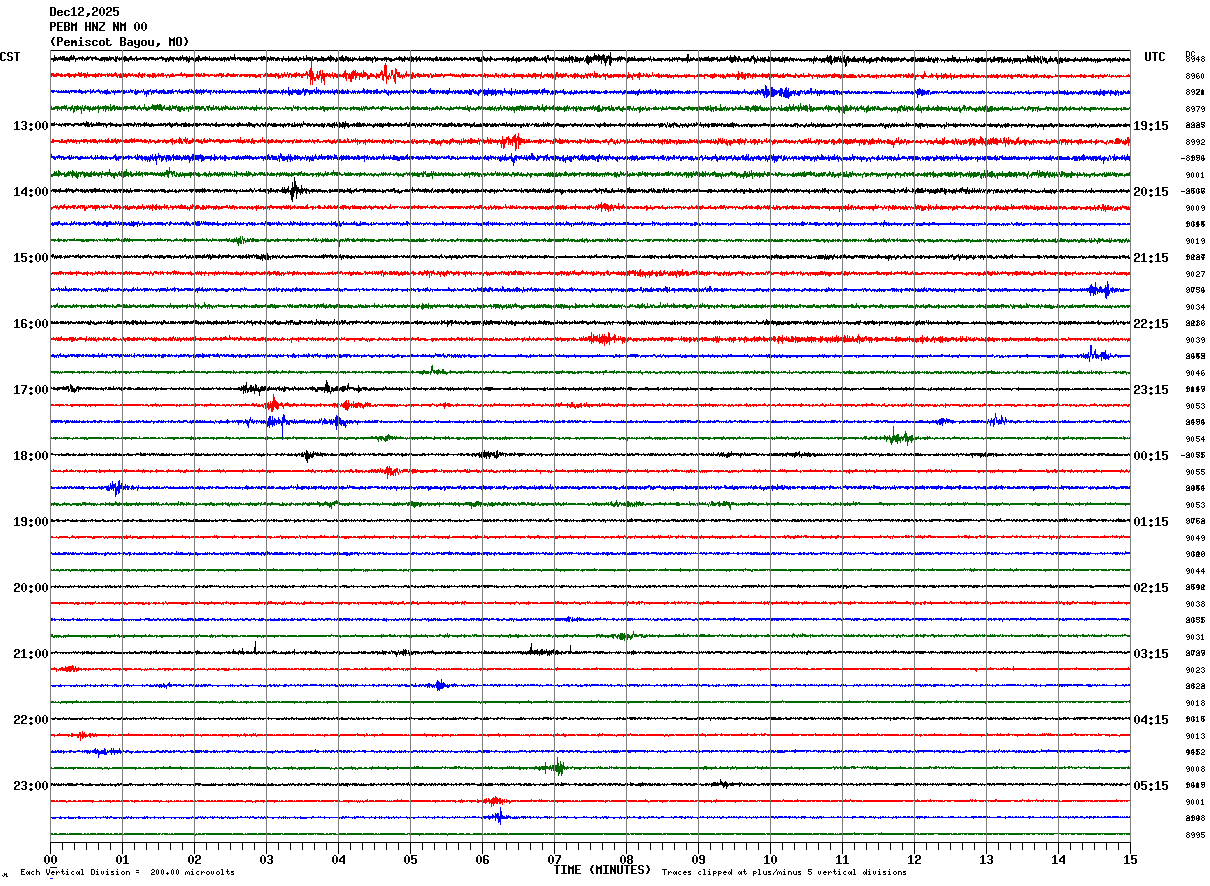Click the location label (Pemiscot Bayou, MO)
The width and height of the screenshot is (1210, 886).
coord(119,42)
